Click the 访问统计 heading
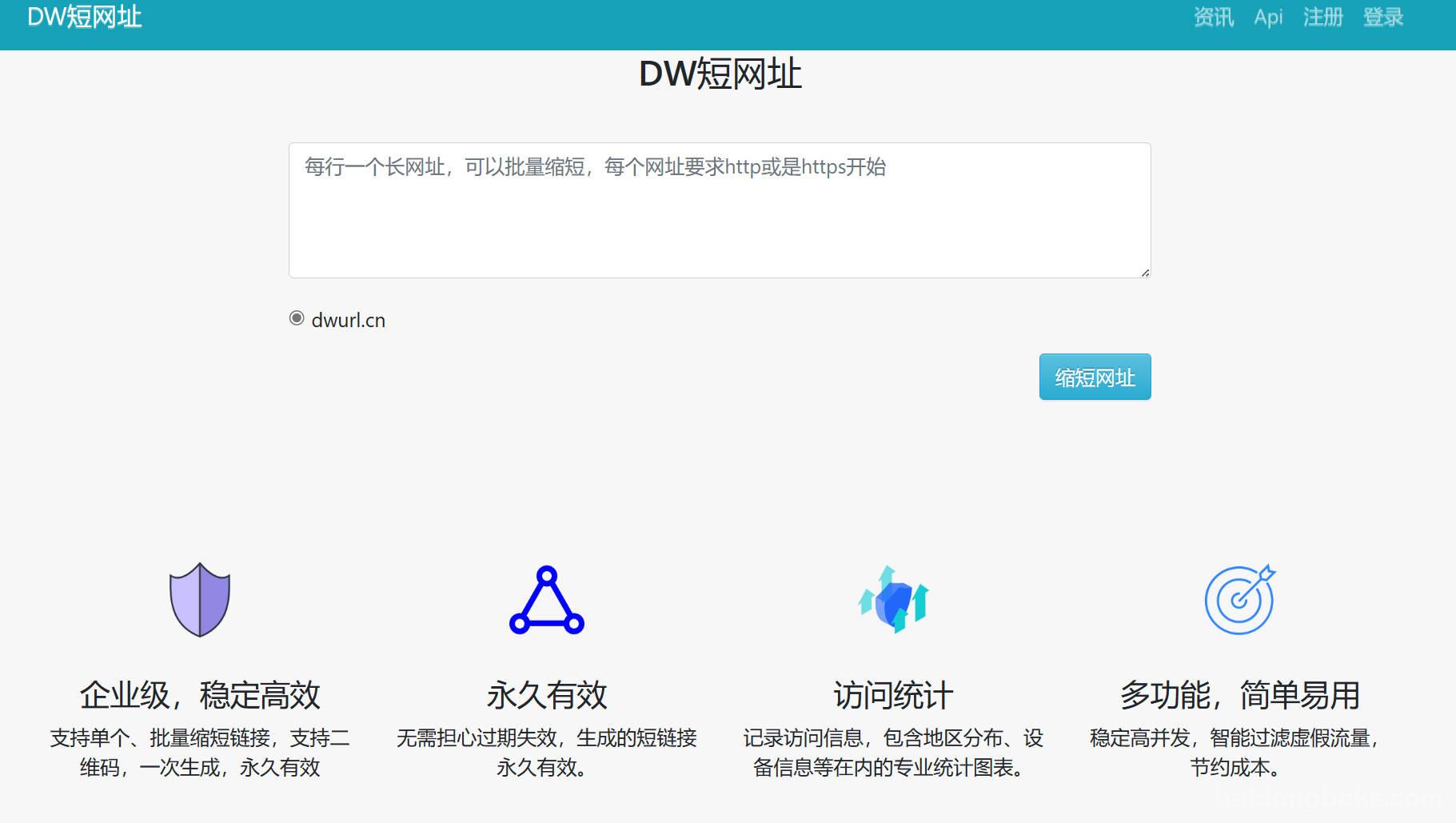This screenshot has width=1456, height=823. pyautogui.click(x=893, y=695)
